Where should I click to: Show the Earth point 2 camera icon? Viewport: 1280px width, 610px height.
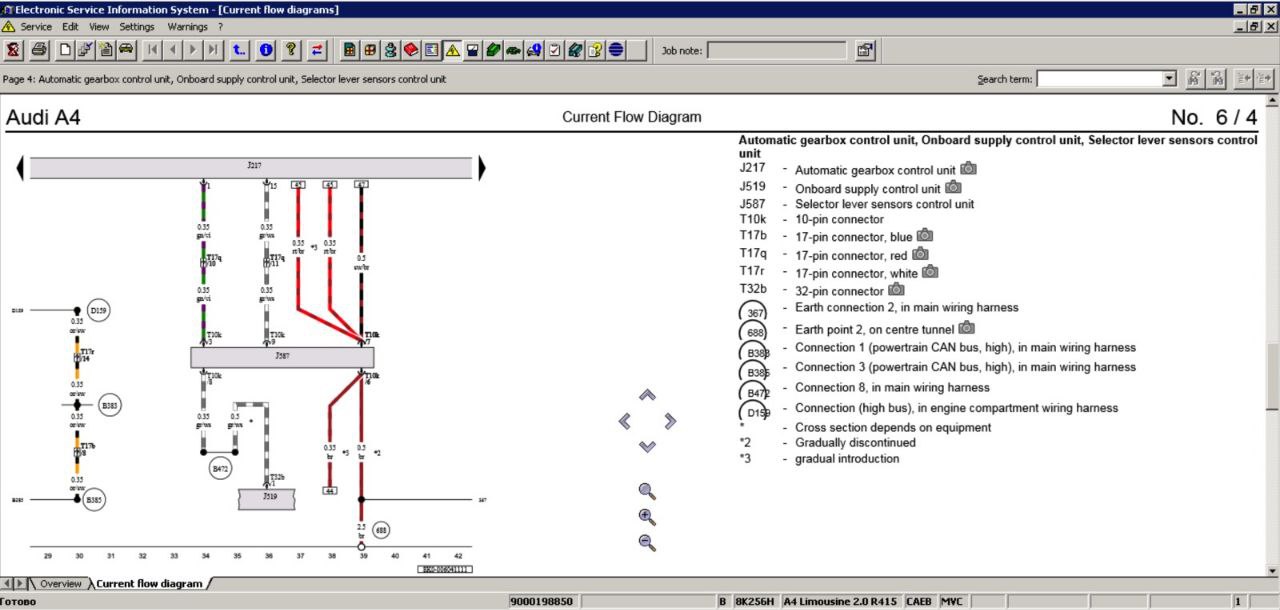[967, 328]
